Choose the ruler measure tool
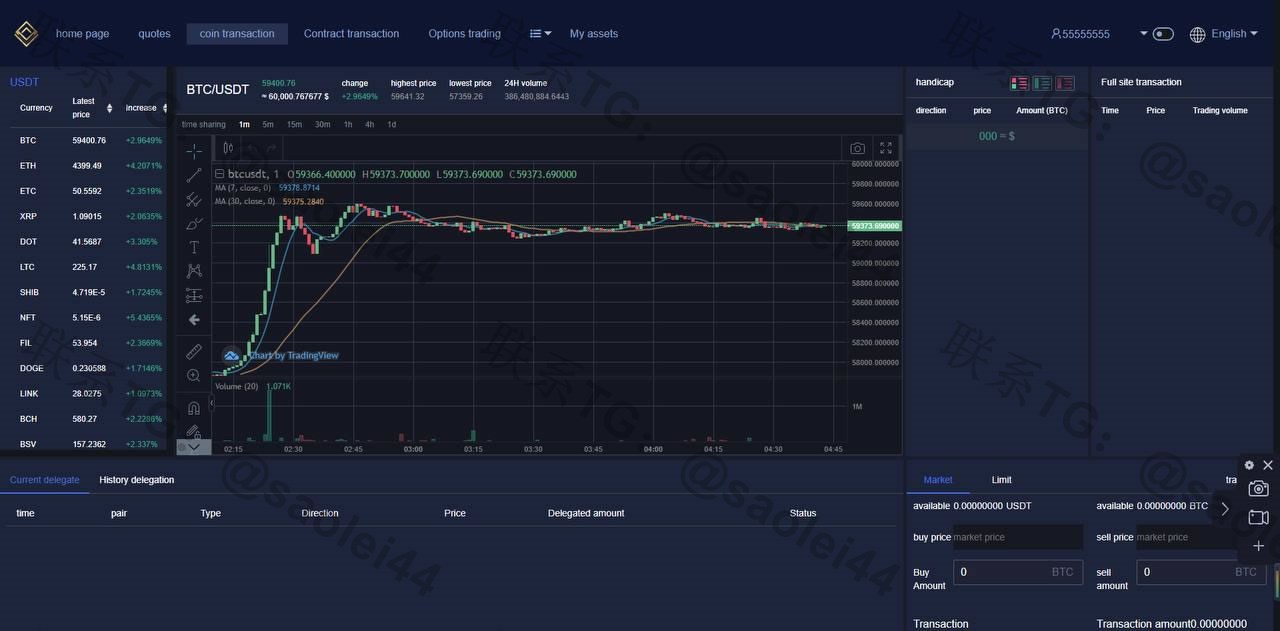Screen dimensions: 1280x631 pyautogui.click(x=194, y=352)
